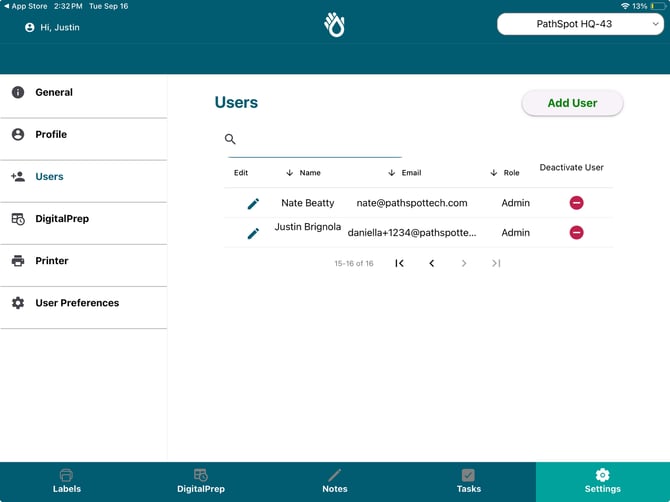Go to the previous page of users
670x502 pixels.
tap(432, 263)
